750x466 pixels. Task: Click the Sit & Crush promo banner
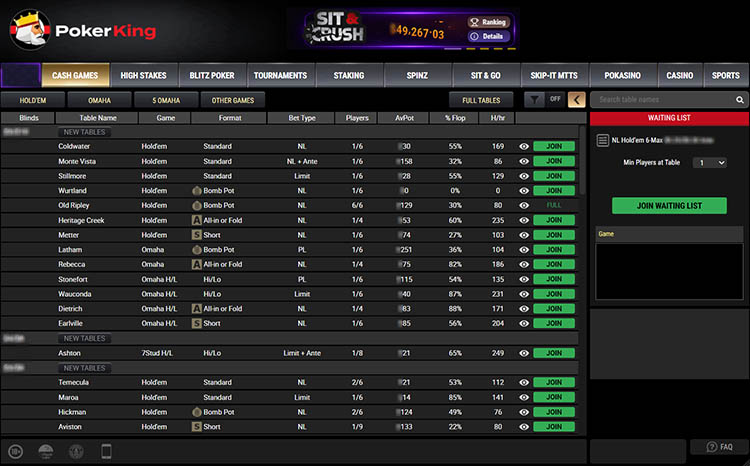409,29
